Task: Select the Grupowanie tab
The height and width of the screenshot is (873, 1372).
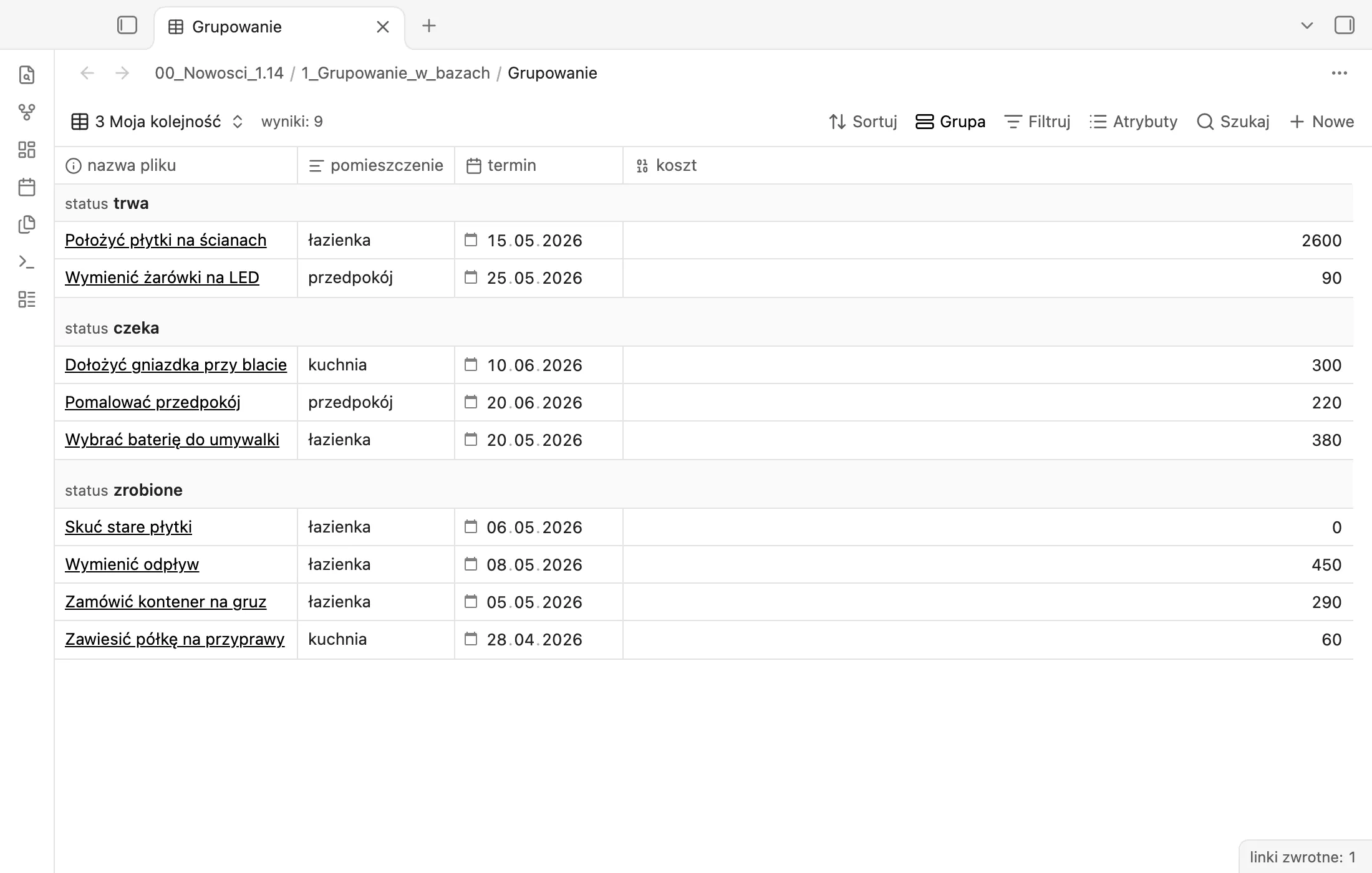Action: (x=279, y=27)
